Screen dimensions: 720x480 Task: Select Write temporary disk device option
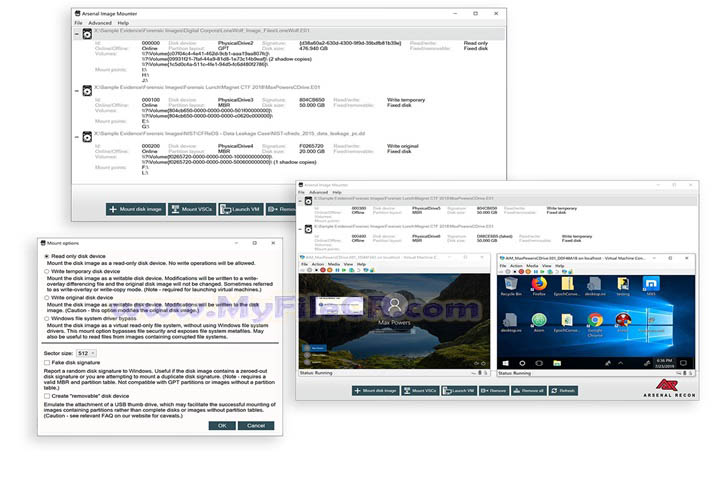click(x=46, y=271)
